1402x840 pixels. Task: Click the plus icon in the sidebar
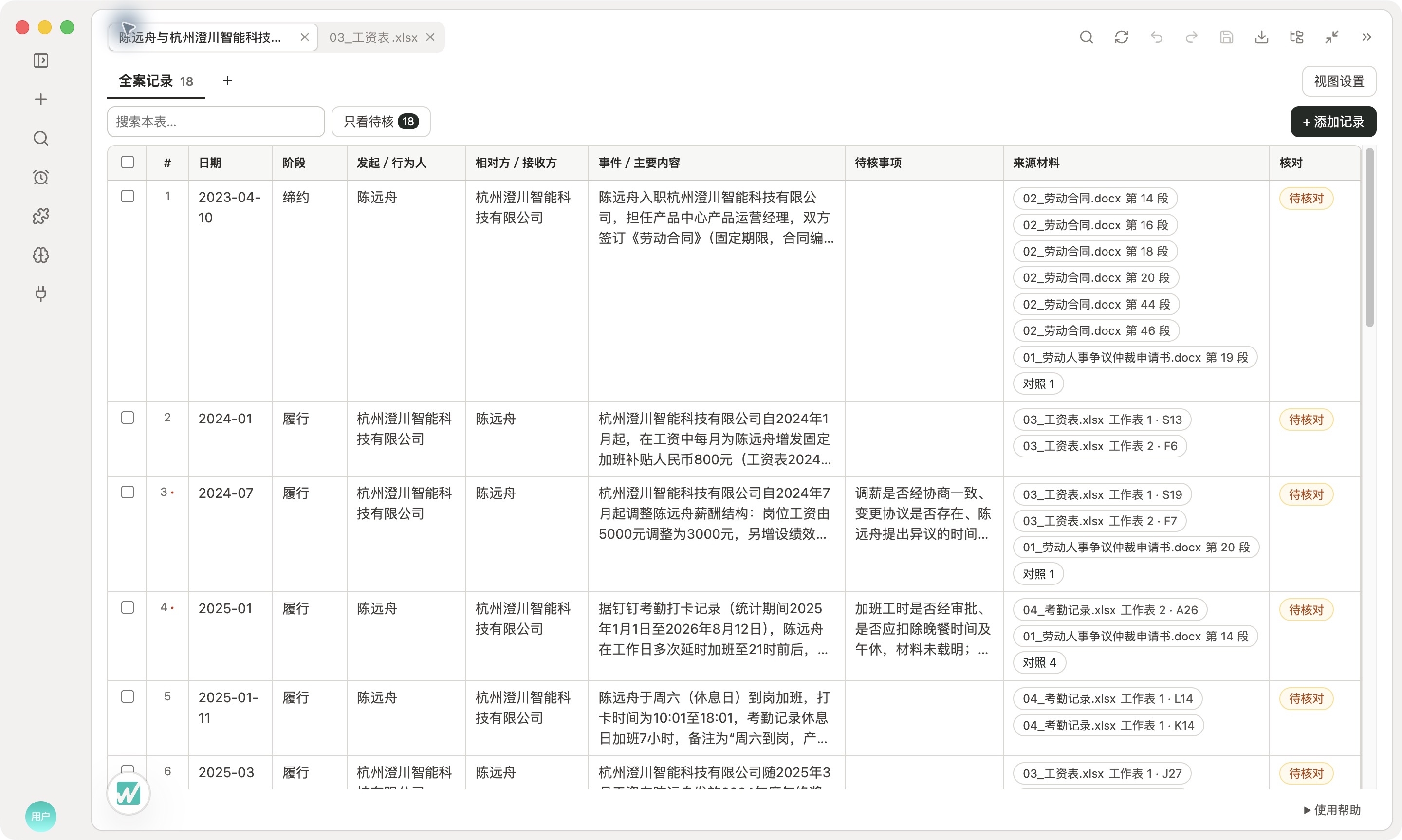[x=41, y=100]
